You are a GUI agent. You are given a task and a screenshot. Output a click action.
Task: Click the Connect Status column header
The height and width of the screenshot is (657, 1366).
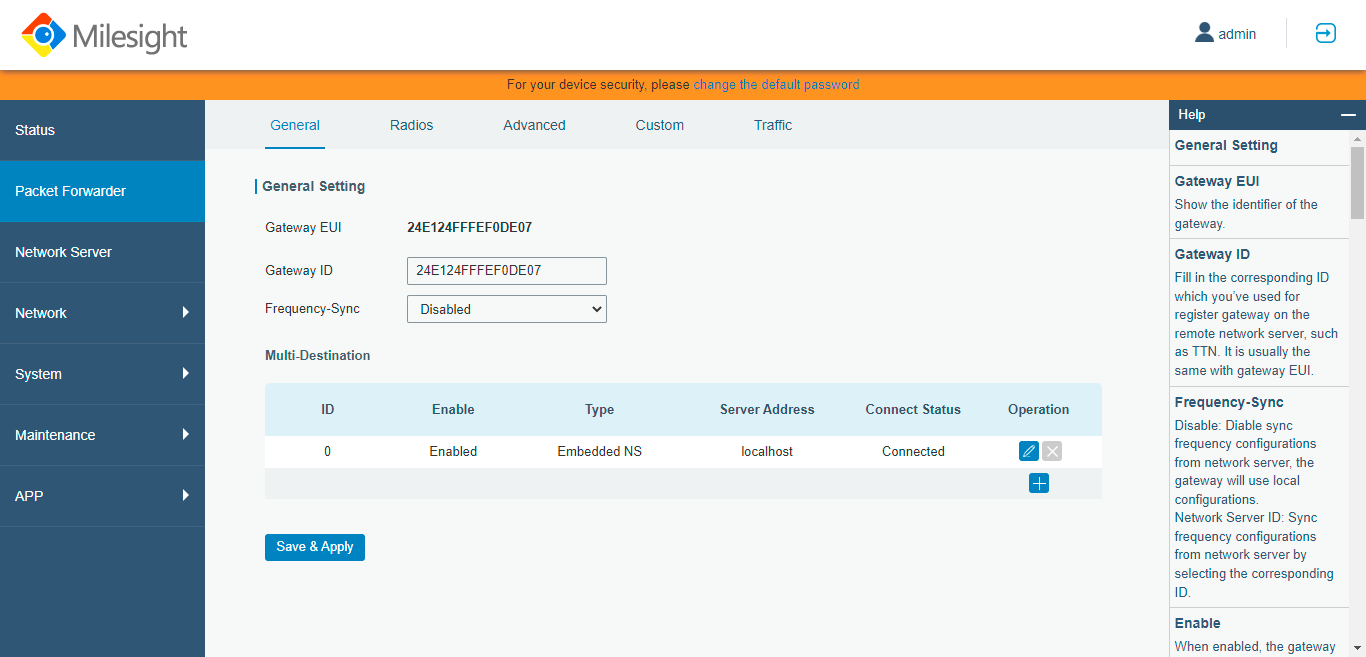[913, 409]
